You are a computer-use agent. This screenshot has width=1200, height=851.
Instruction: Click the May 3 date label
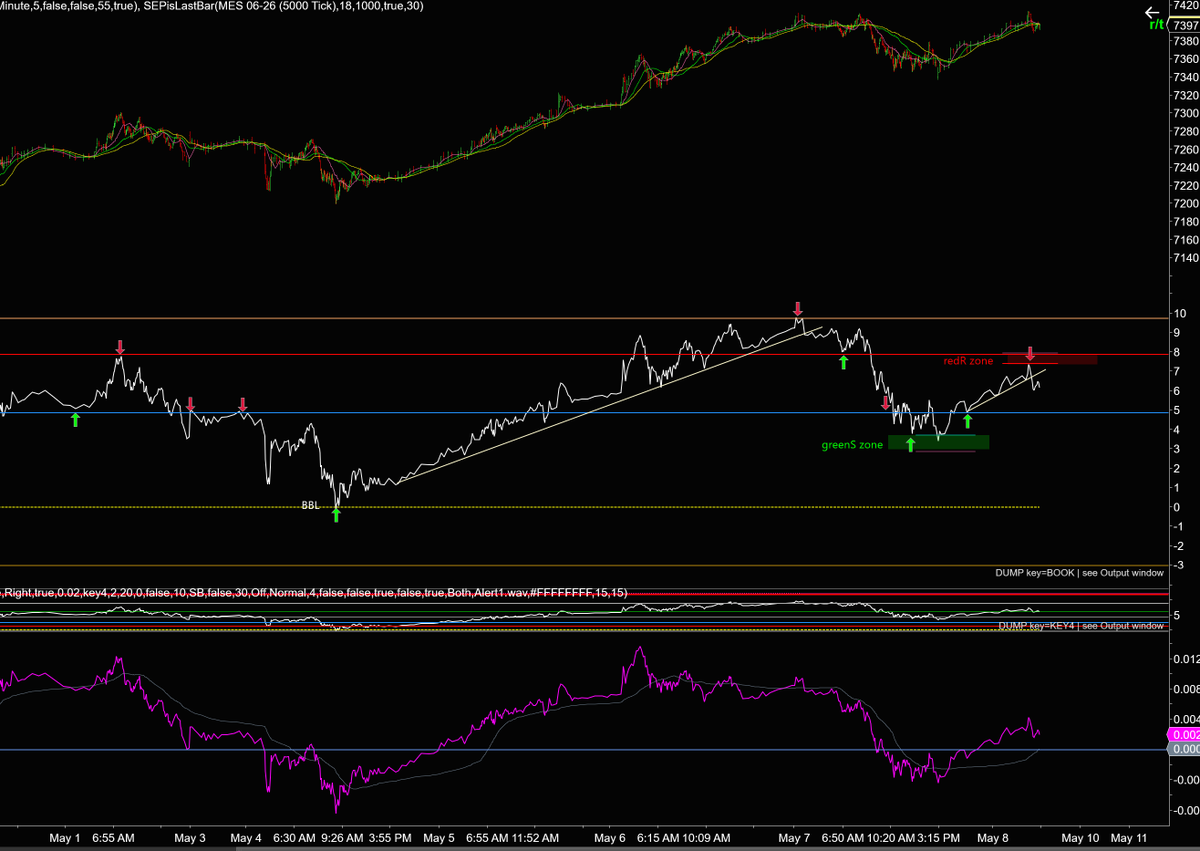[189, 836]
